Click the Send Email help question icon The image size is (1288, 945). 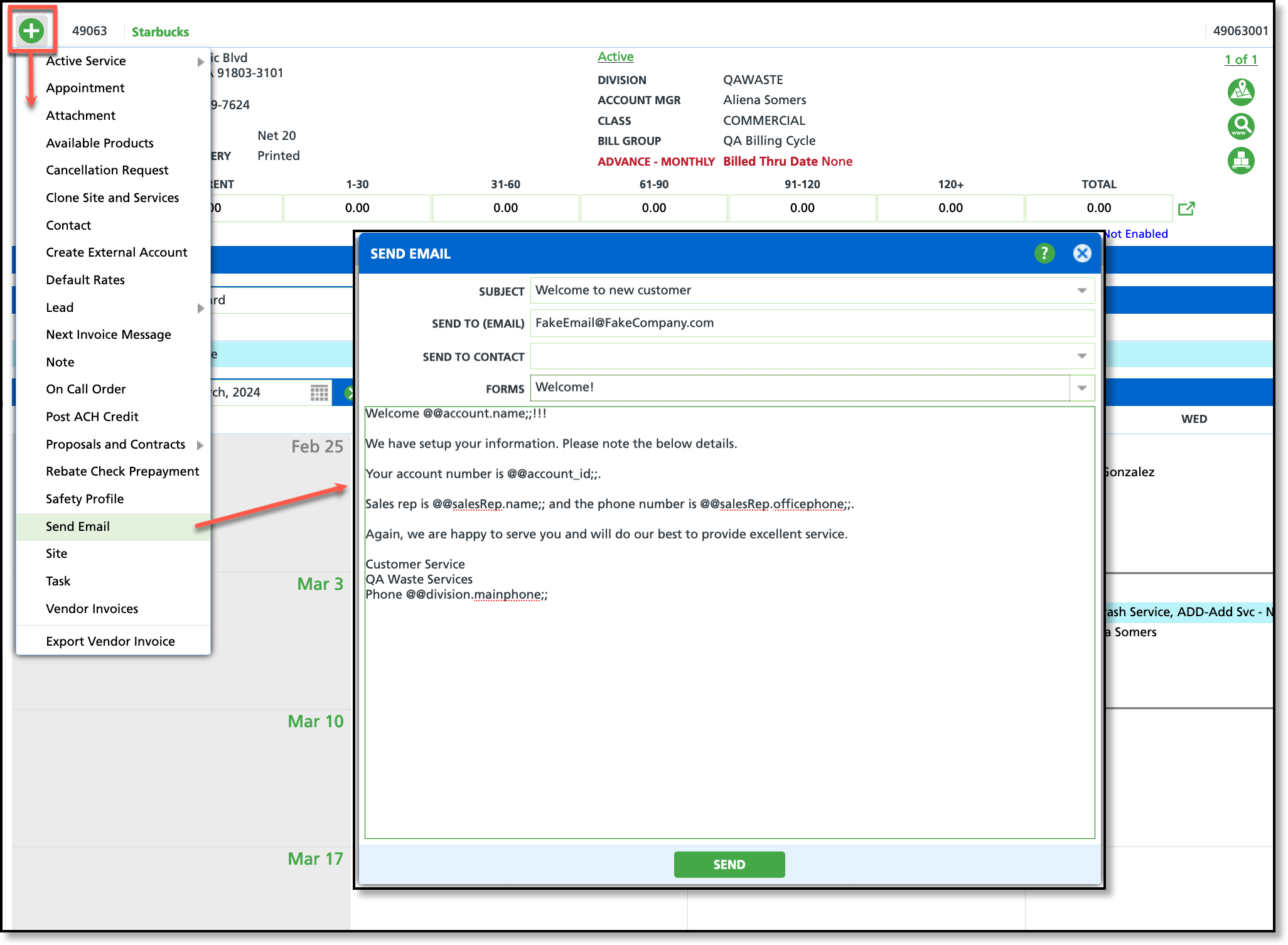[1044, 254]
